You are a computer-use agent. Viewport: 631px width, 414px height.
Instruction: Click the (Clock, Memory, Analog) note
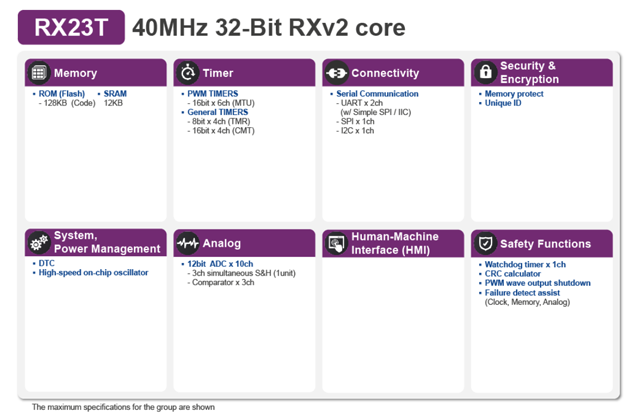click(x=527, y=302)
